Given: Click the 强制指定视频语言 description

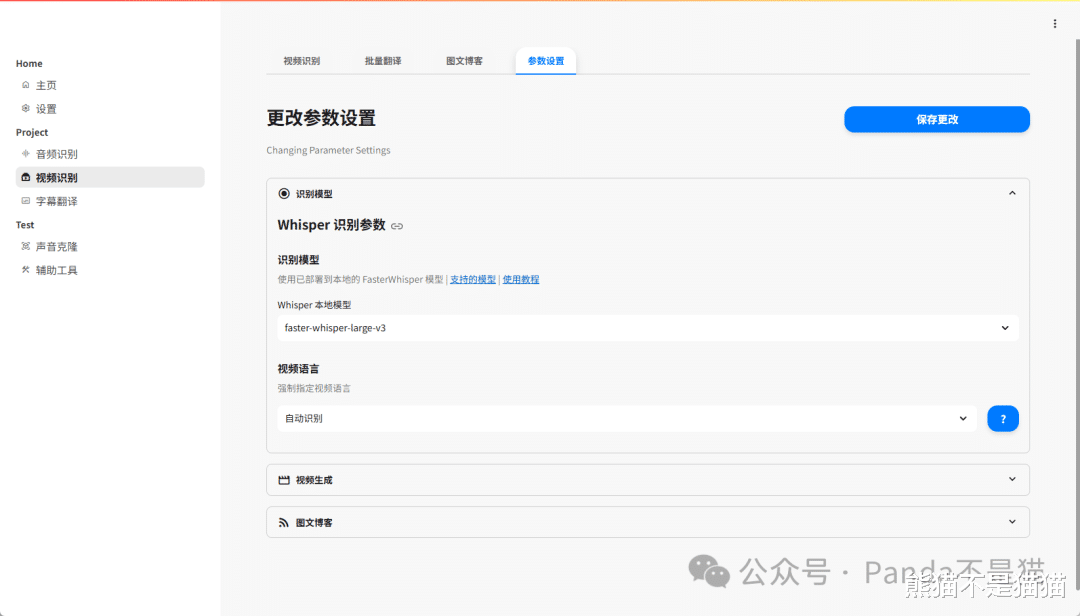Looking at the screenshot, I should point(314,388).
